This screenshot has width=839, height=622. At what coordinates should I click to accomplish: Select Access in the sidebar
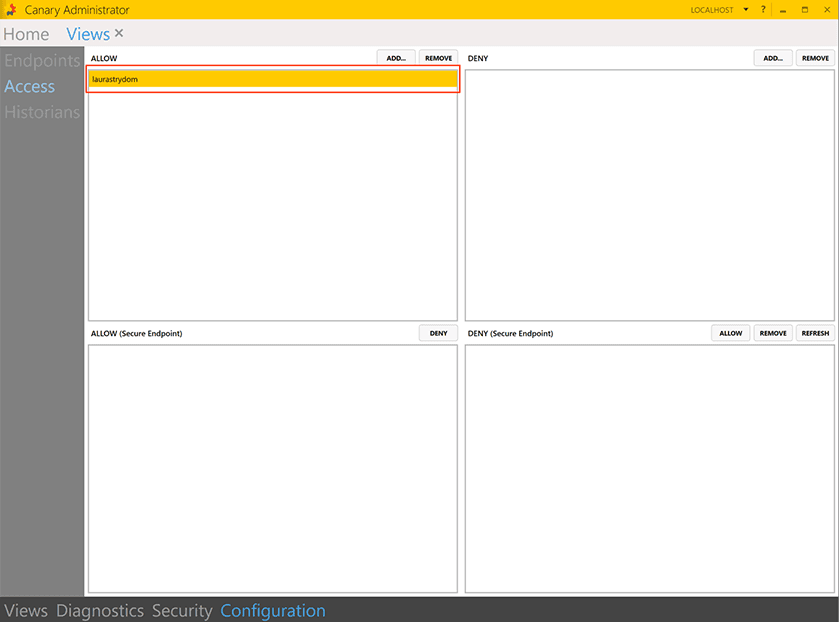tap(29, 86)
